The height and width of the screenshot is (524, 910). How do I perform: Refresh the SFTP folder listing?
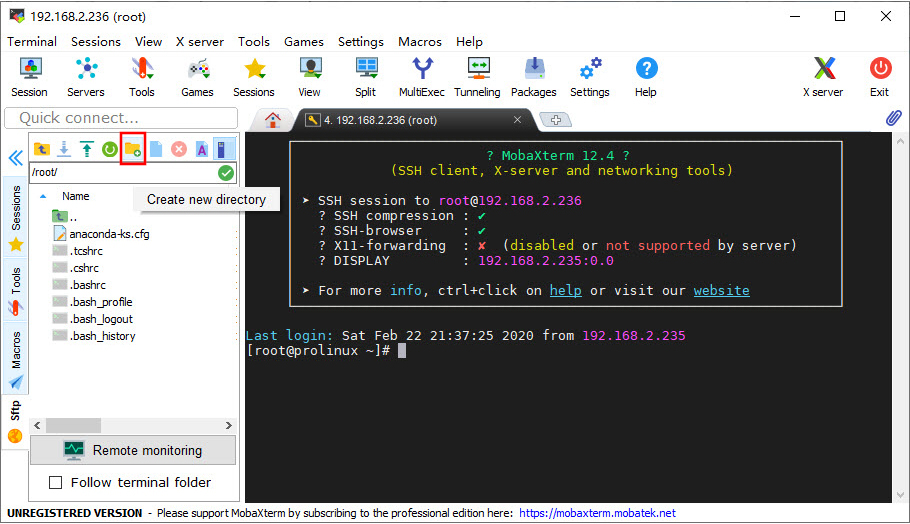110,149
